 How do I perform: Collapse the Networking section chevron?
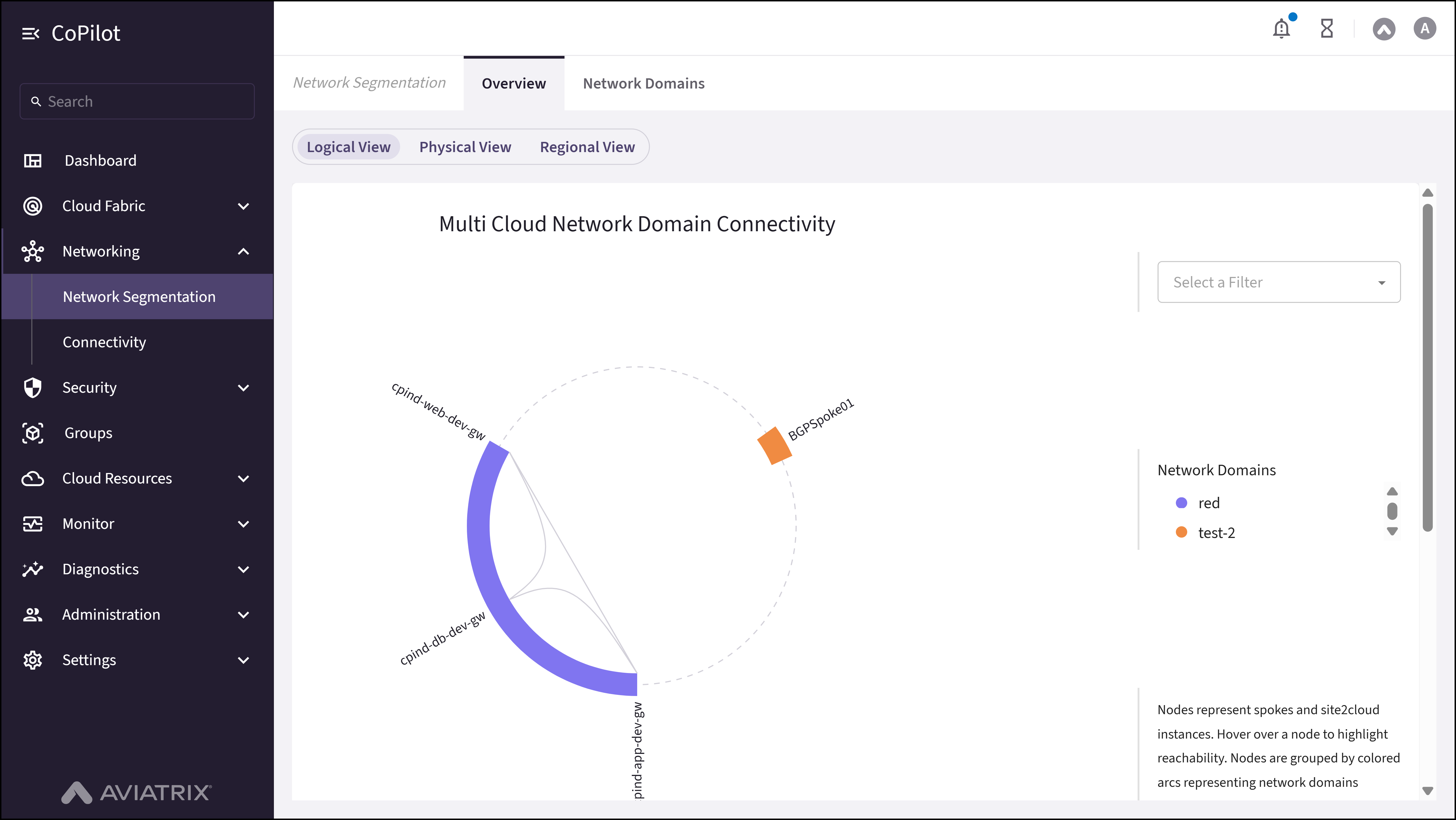(x=243, y=251)
